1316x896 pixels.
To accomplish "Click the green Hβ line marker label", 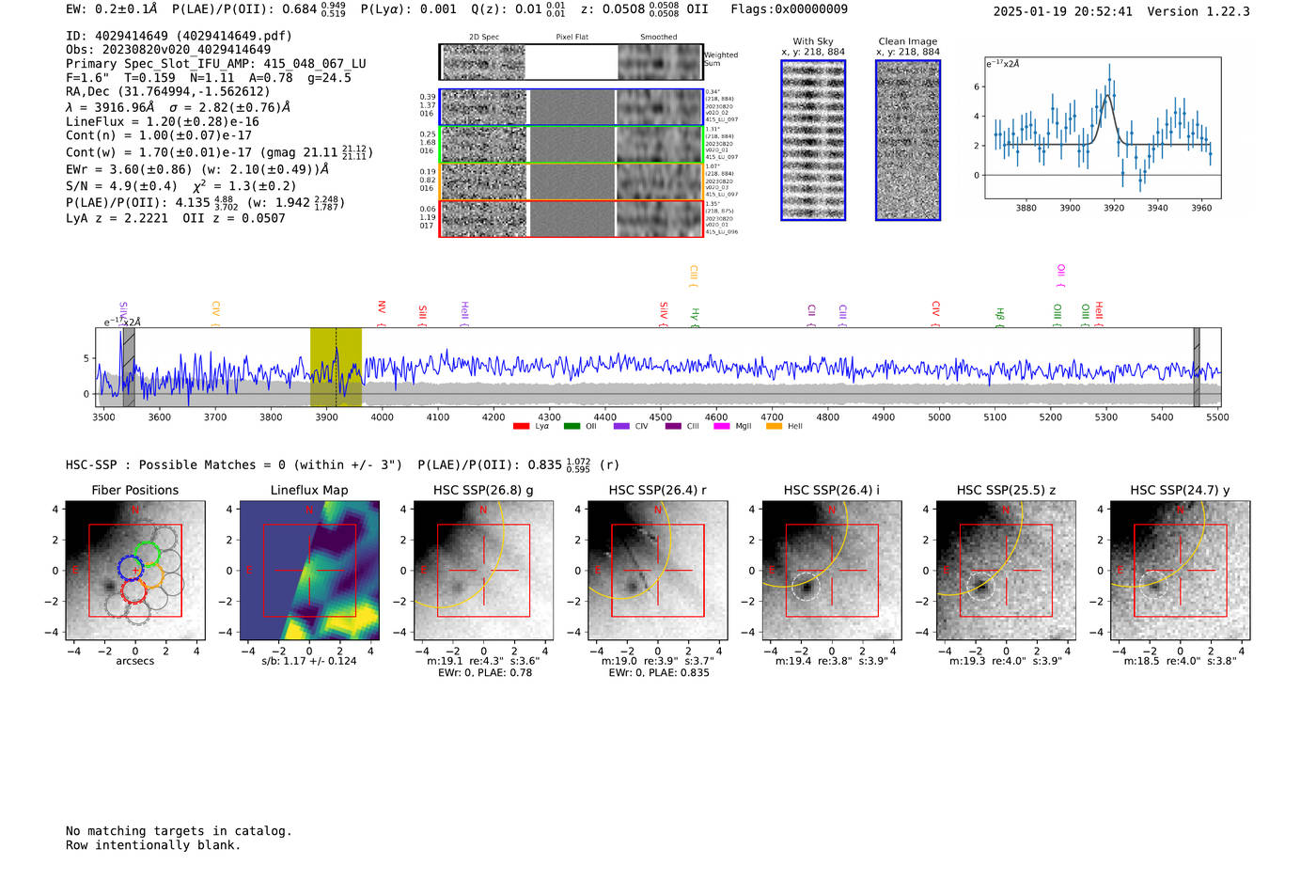I will [1000, 316].
